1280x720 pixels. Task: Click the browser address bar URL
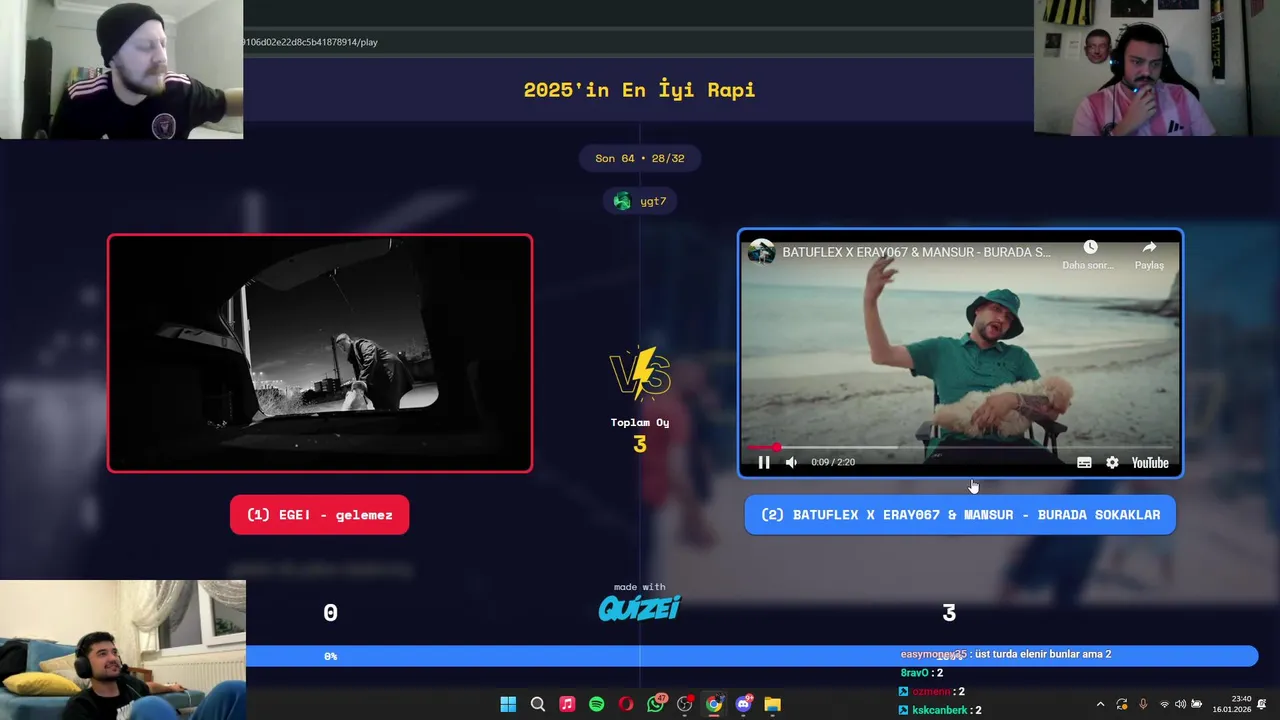[x=310, y=42]
